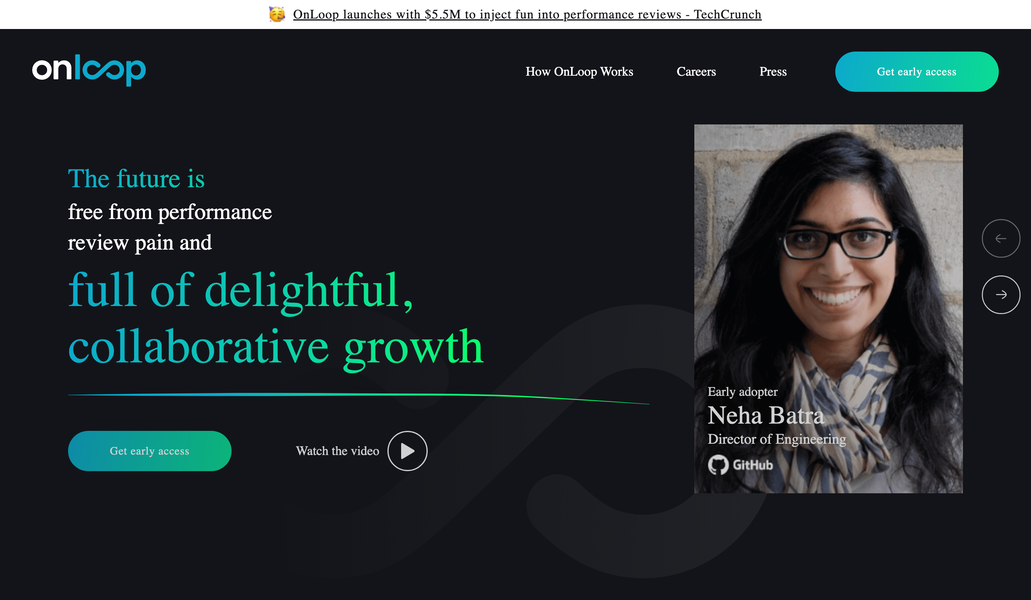Advance the testimonial slider to the next slide
The height and width of the screenshot is (600, 1031).
click(1000, 294)
